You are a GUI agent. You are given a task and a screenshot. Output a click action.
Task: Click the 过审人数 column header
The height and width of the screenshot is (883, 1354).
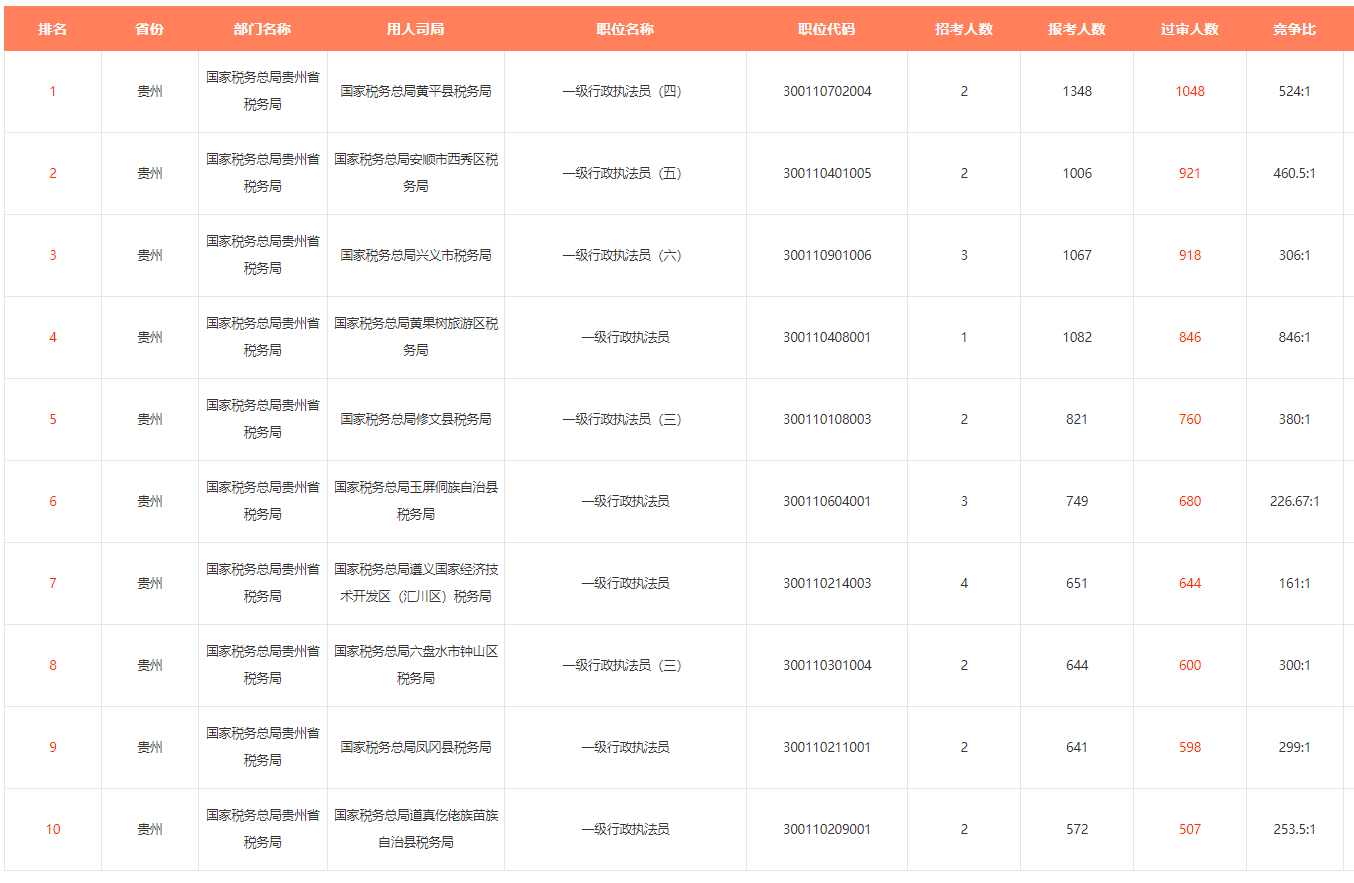[1189, 29]
